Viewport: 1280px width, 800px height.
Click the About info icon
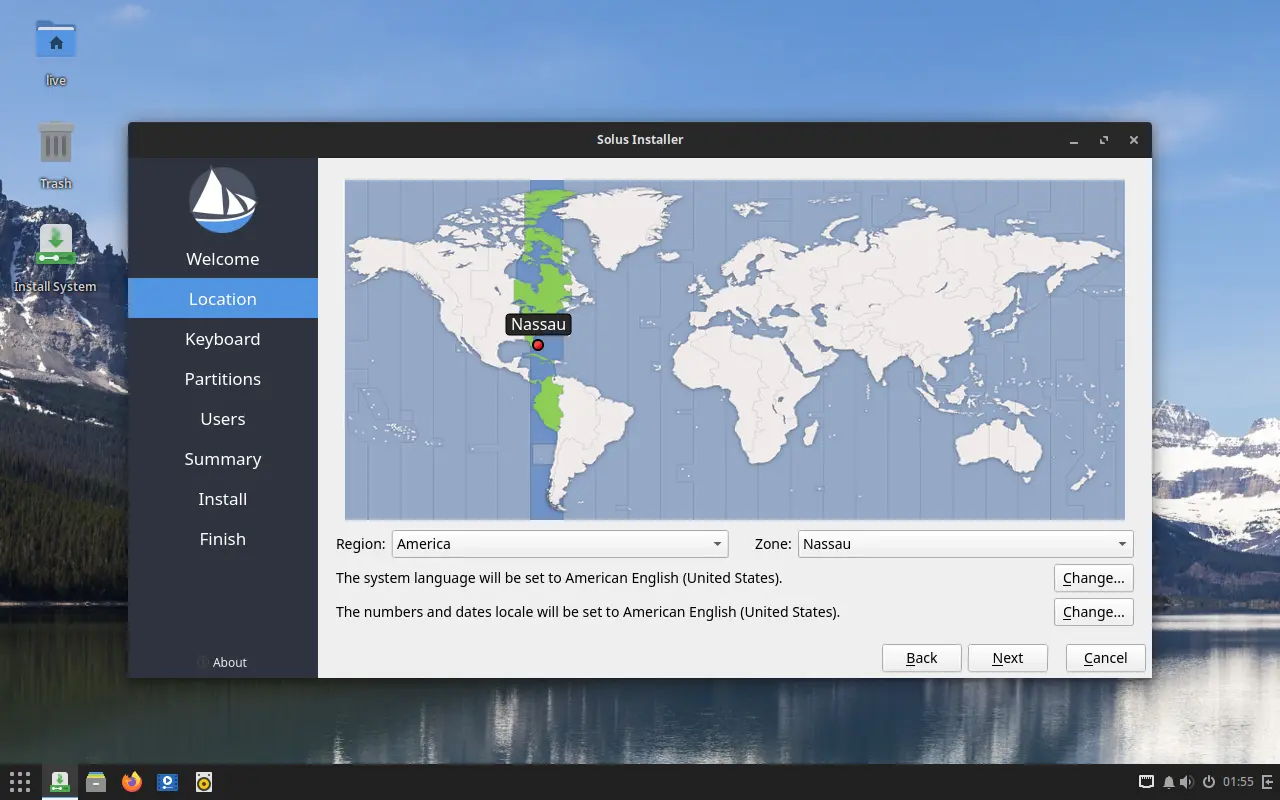coord(203,662)
